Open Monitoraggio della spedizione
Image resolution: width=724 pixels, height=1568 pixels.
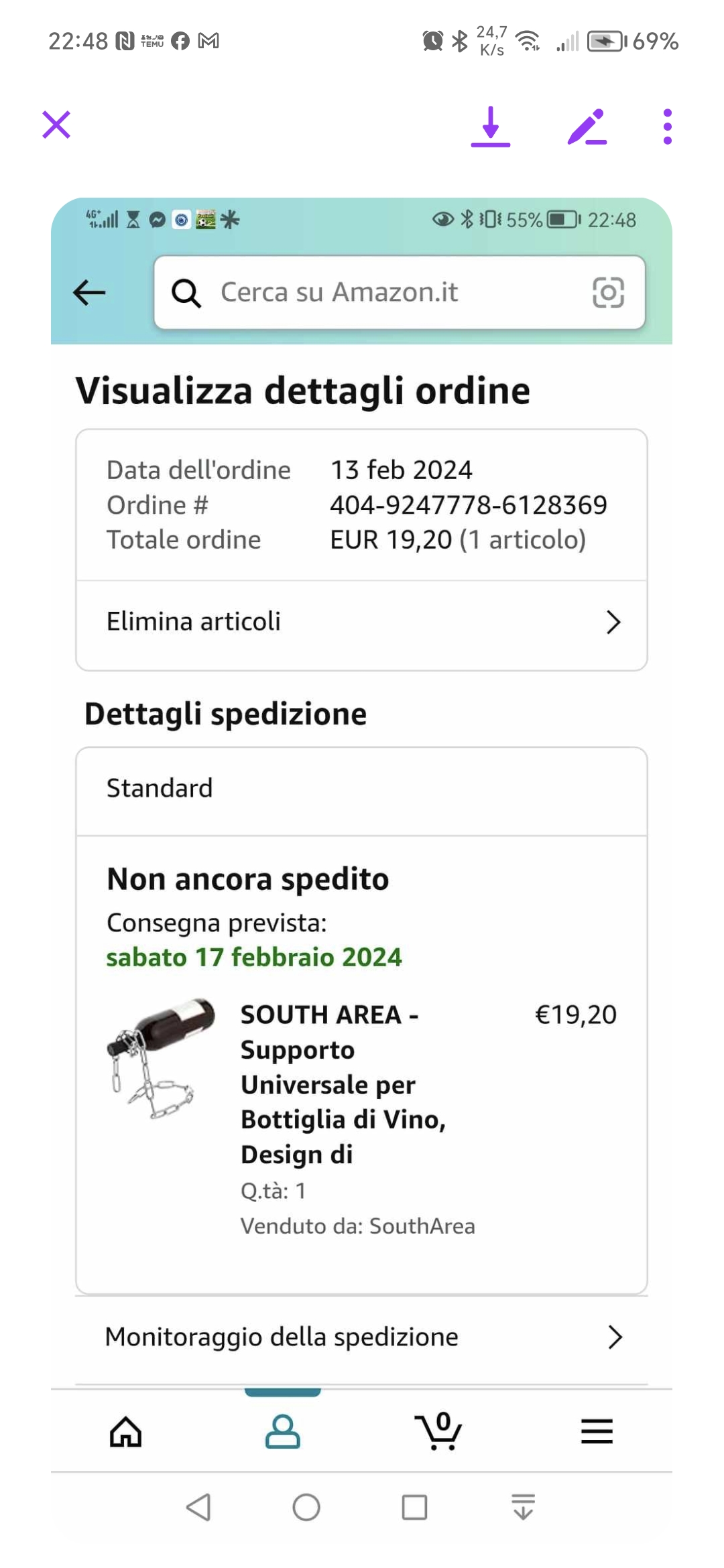282,1337
